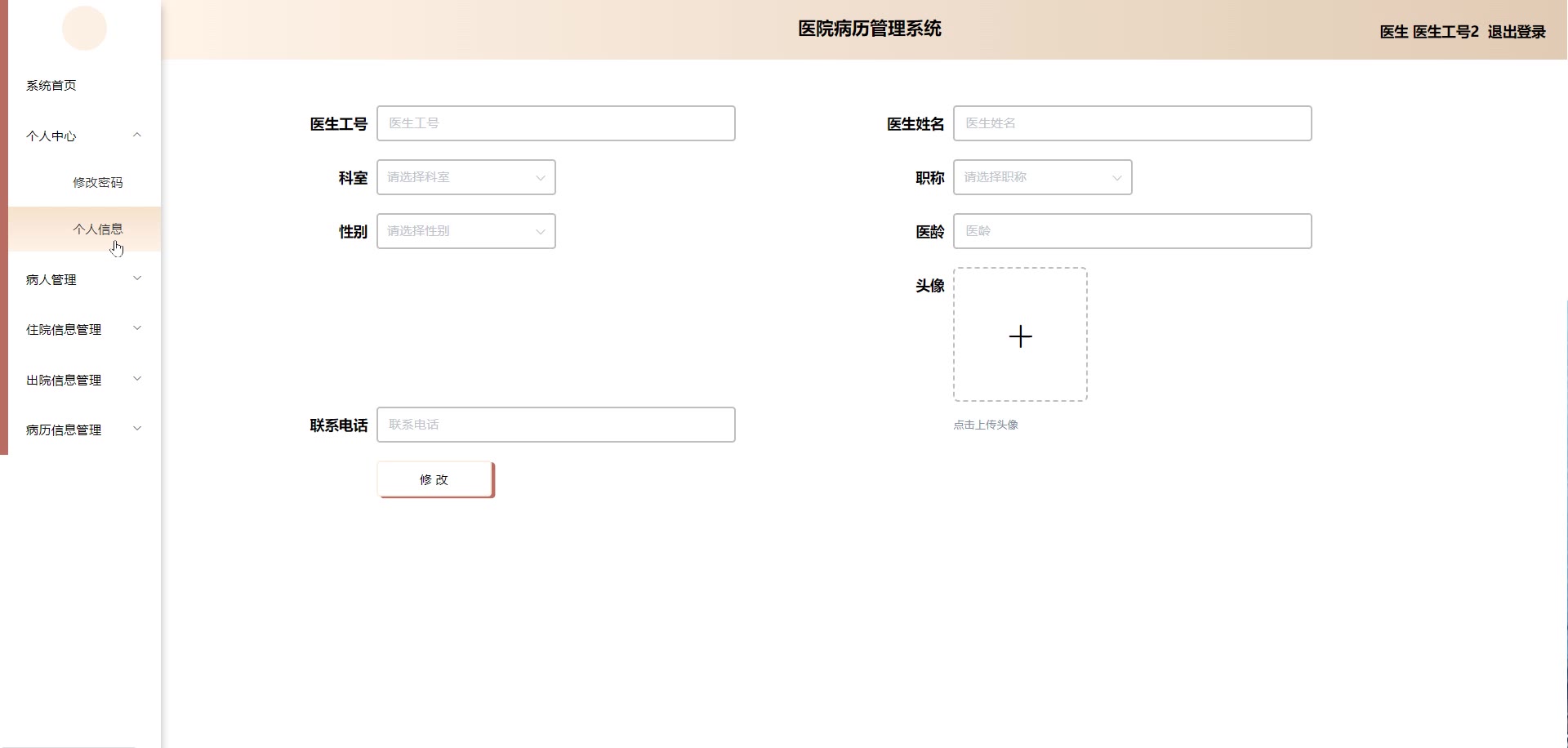Image resolution: width=1568 pixels, height=748 pixels.
Task: Click the round avatar in the sidebar
Action: (x=84, y=28)
